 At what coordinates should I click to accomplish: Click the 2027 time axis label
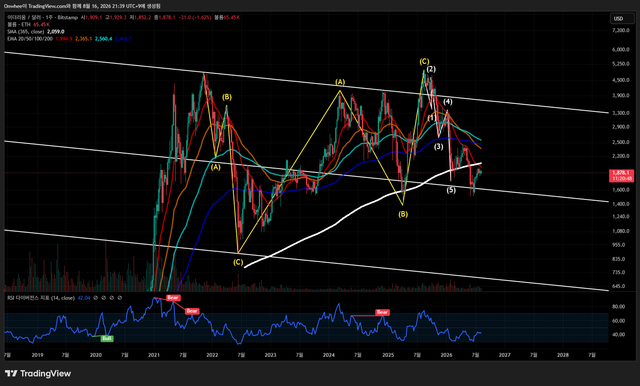(x=504, y=355)
